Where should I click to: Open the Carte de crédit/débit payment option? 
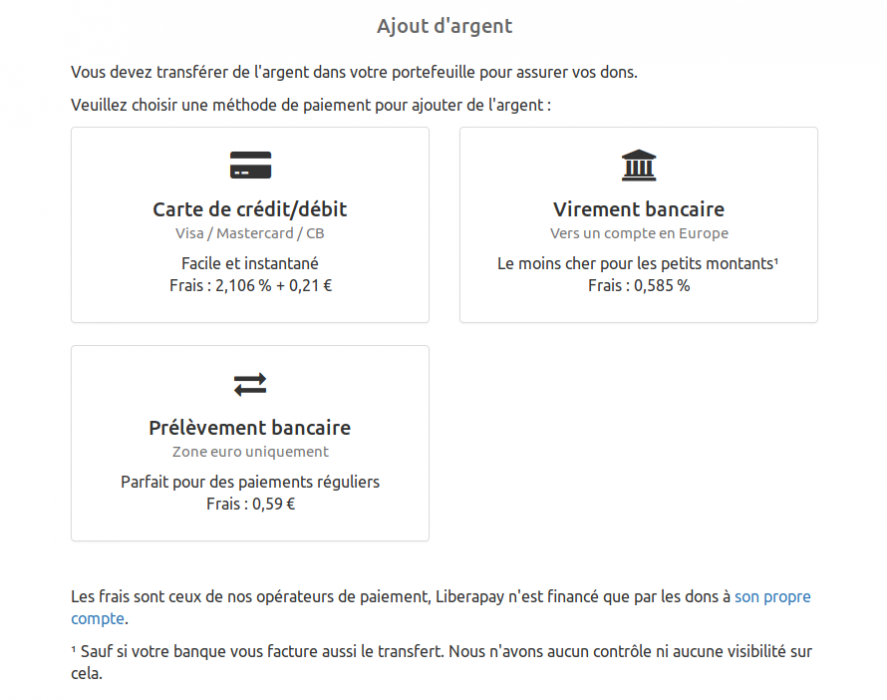pyautogui.click(x=249, y=224)
